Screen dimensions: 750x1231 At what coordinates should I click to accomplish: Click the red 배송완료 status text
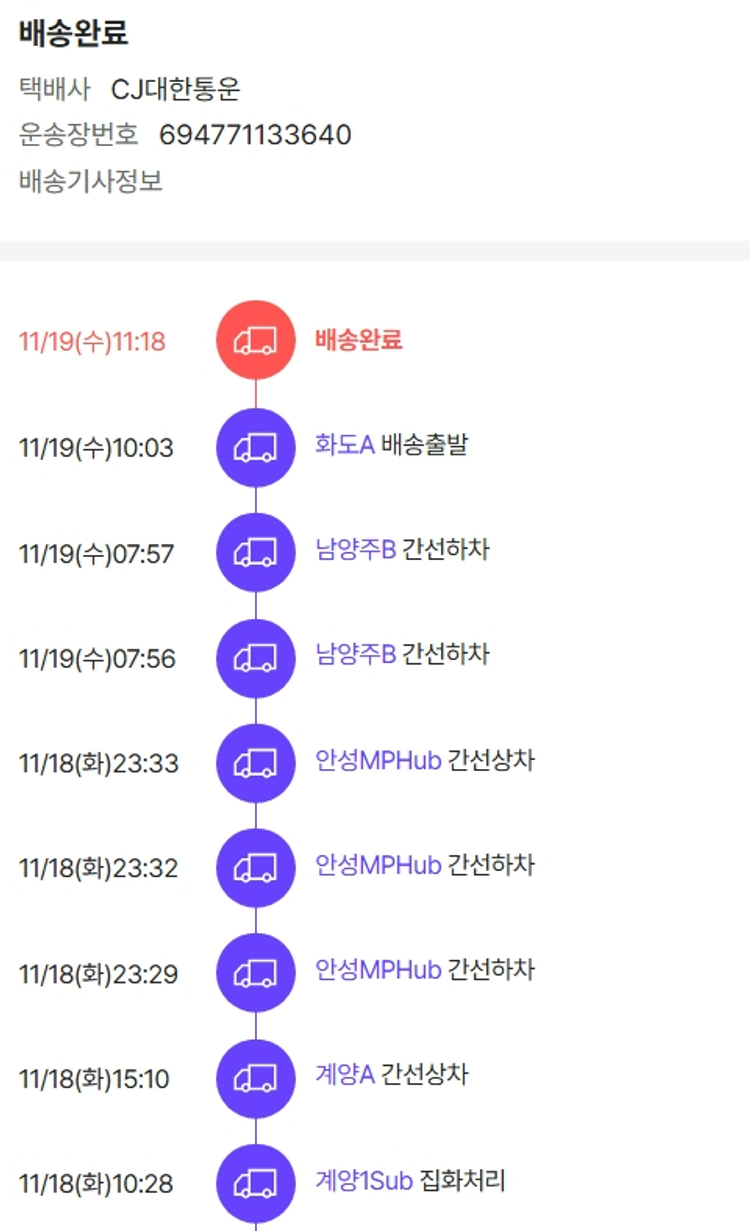click(x=358, y=340)
